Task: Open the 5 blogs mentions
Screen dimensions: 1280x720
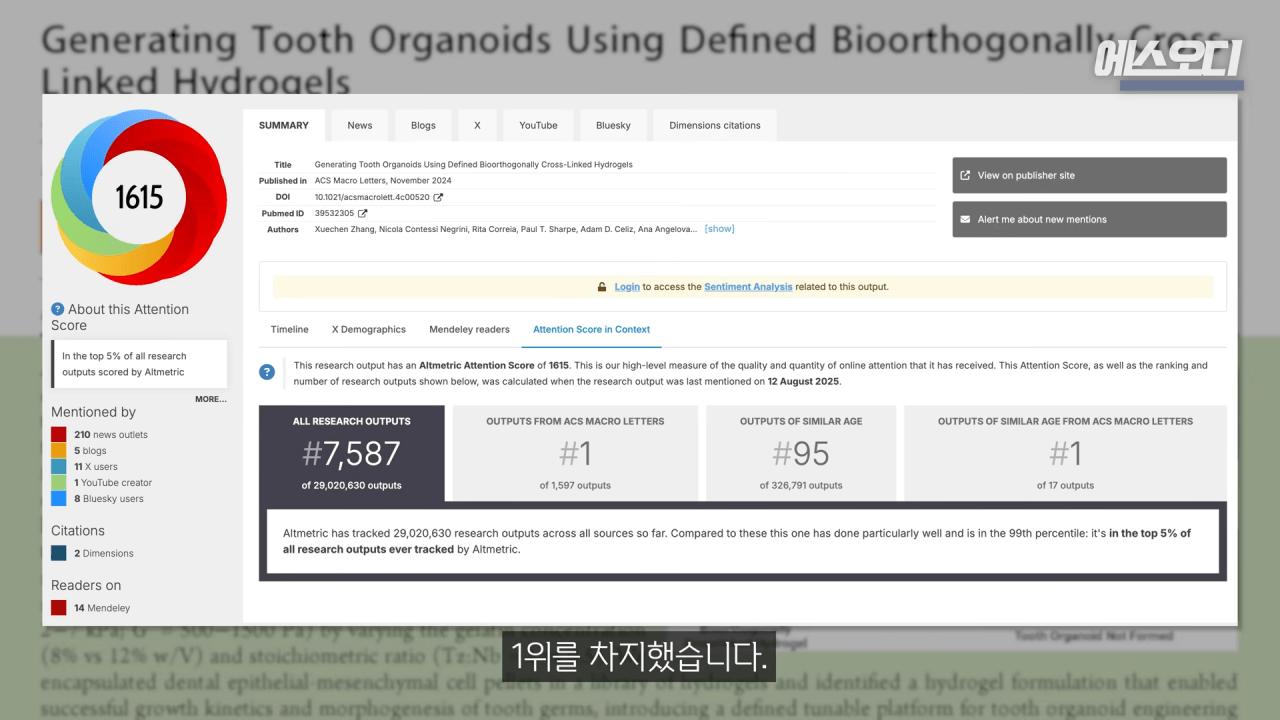Action: pyautogui.click(x=90, y=451)
